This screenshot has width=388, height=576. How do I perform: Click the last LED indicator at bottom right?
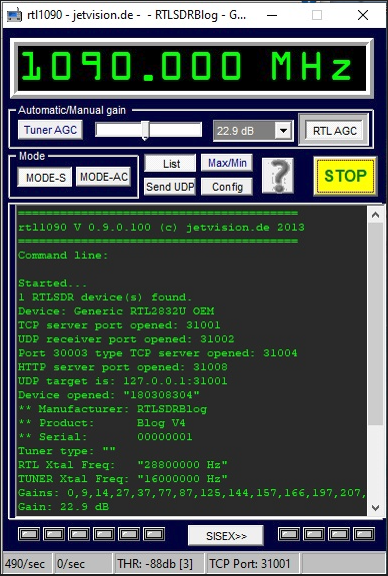coord(364,534)
